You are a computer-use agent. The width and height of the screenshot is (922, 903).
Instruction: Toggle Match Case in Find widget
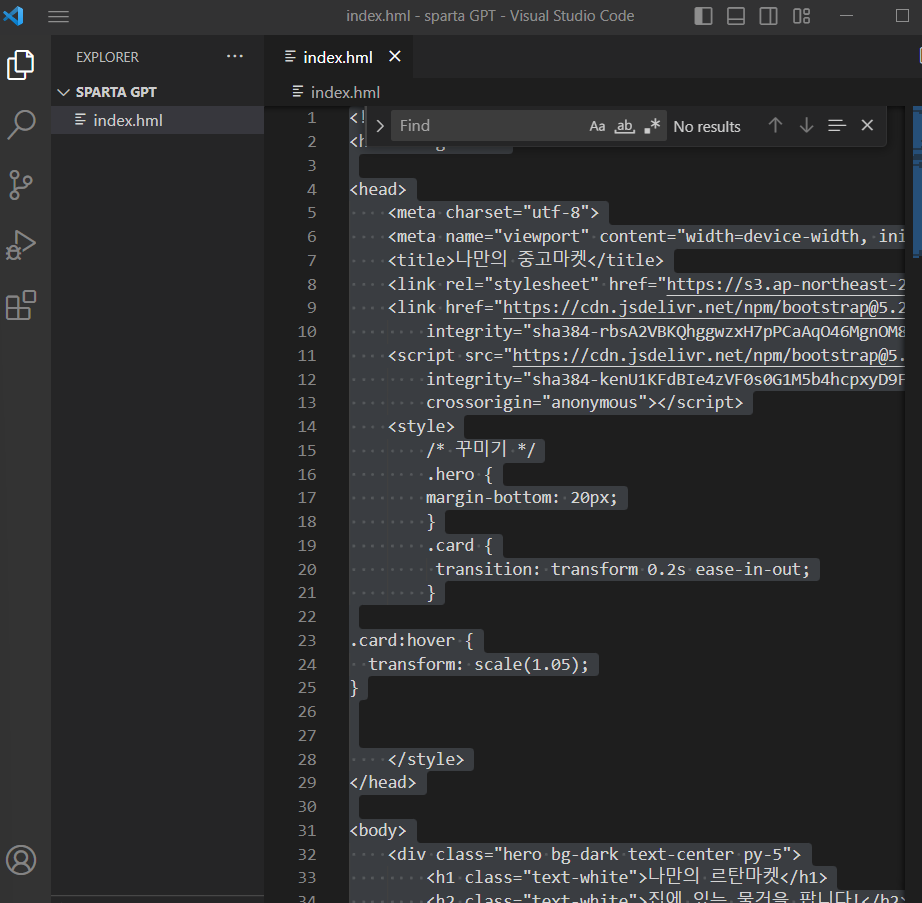pyautogui.click(x=597, y=126)
